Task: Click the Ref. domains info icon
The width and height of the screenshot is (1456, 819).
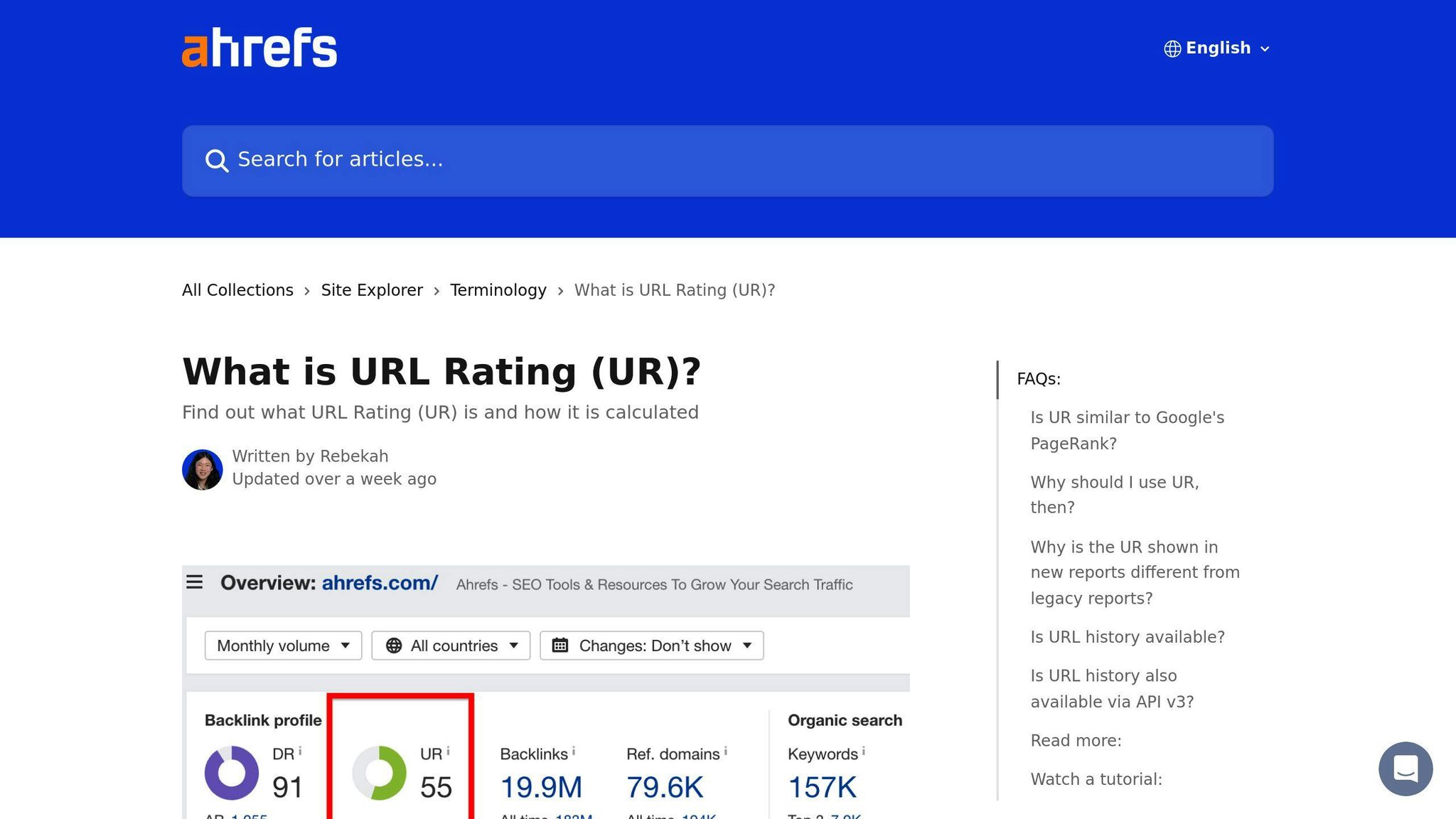Action: pos(725,751)
